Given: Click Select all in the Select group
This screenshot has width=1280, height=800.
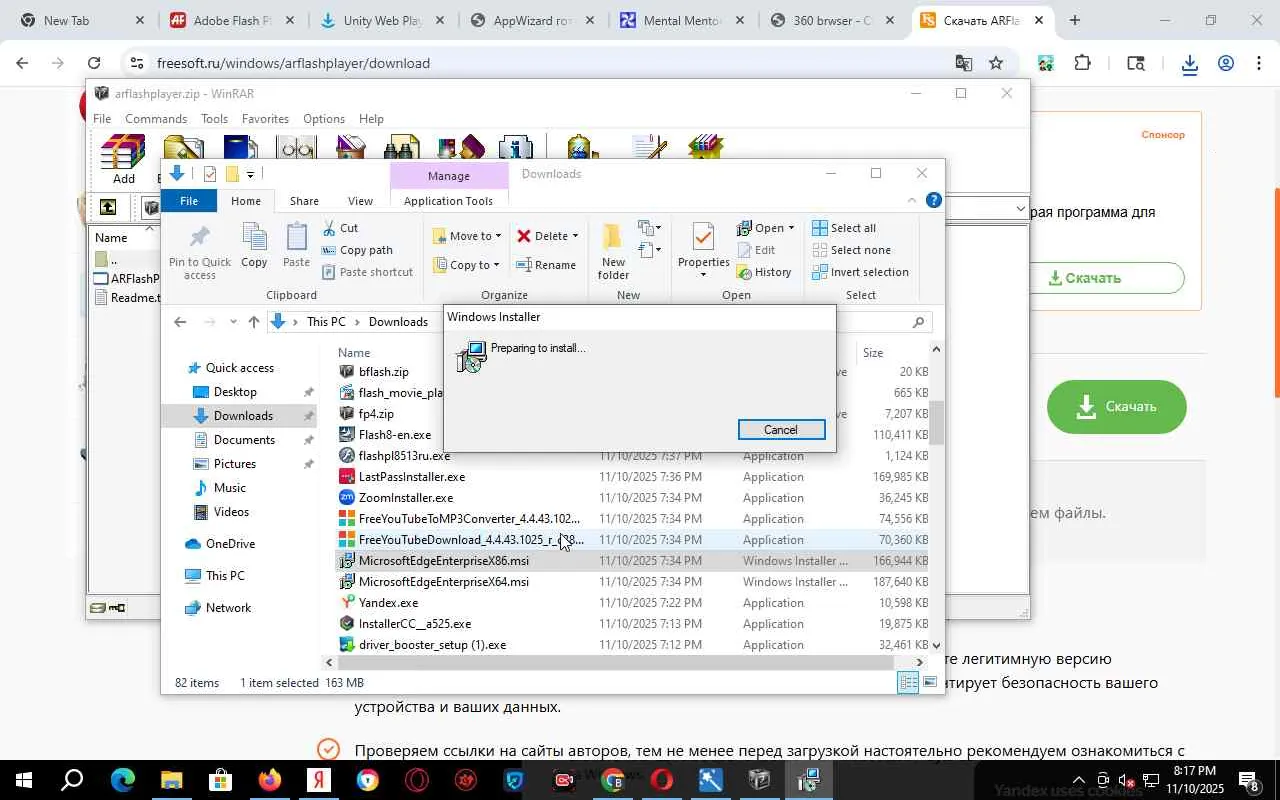Looking at the screenshot, I should [x=844, y=228].
